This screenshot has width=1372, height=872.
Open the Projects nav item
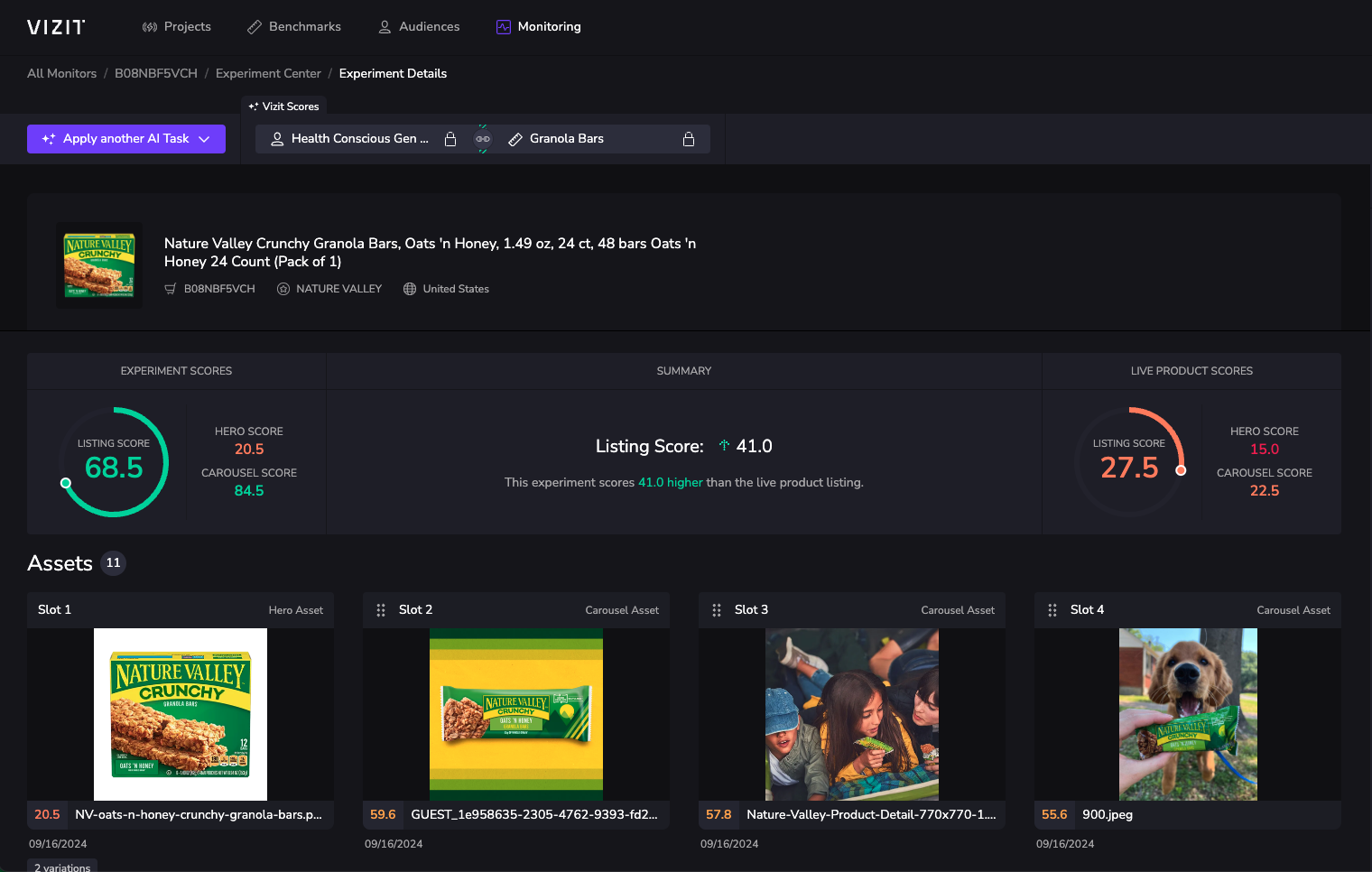pos(177,27)
